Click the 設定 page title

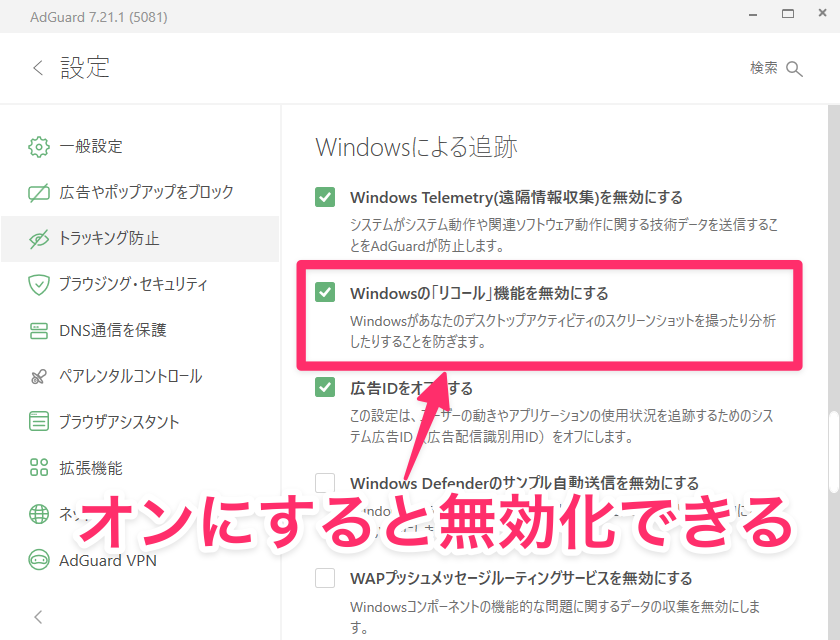click(x=85, y=68)
